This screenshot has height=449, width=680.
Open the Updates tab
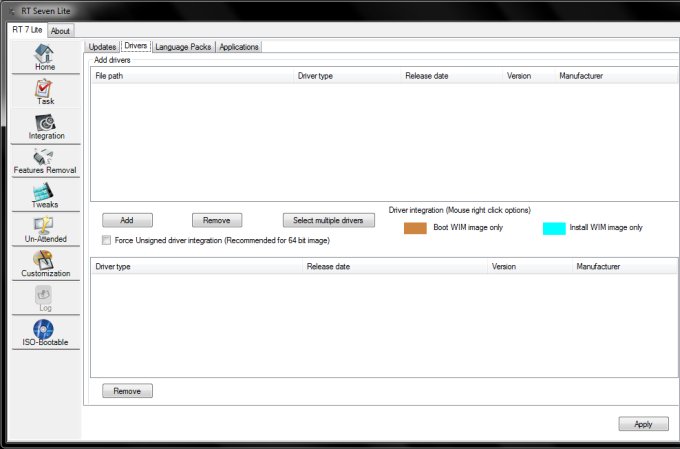tap(102, 47)
